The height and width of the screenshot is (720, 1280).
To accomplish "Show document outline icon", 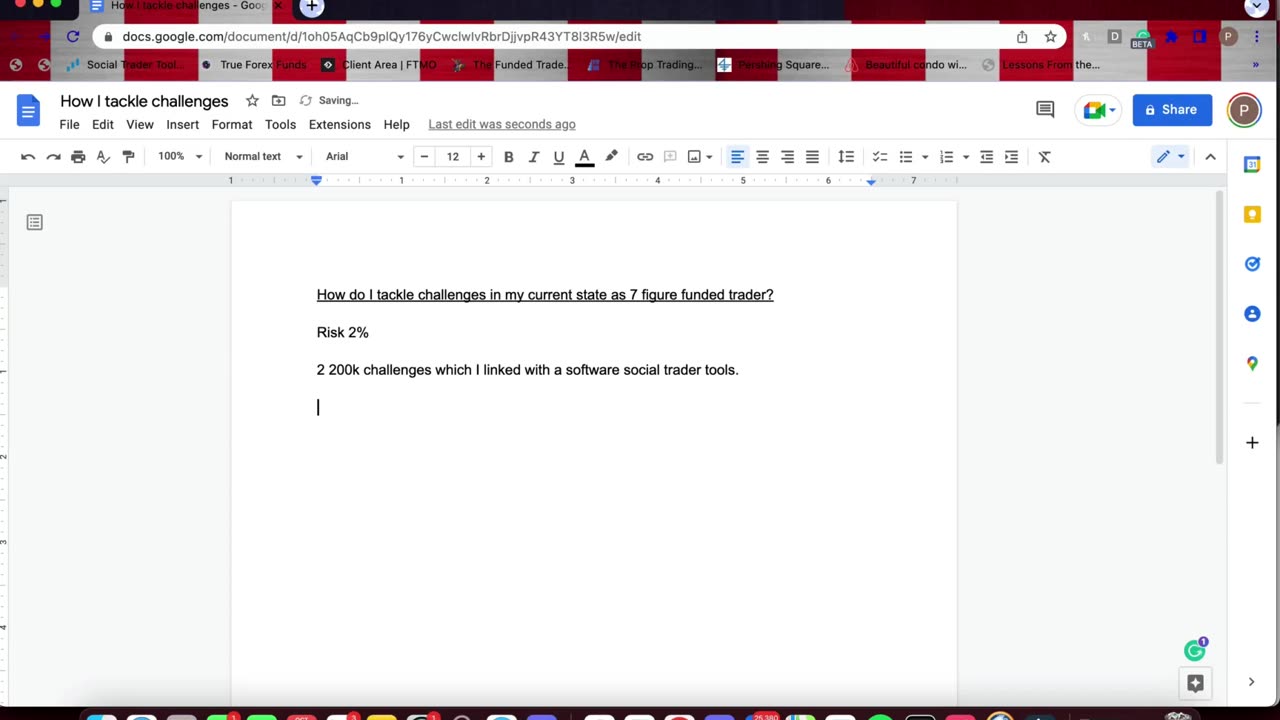I will [x=35, y=222].
